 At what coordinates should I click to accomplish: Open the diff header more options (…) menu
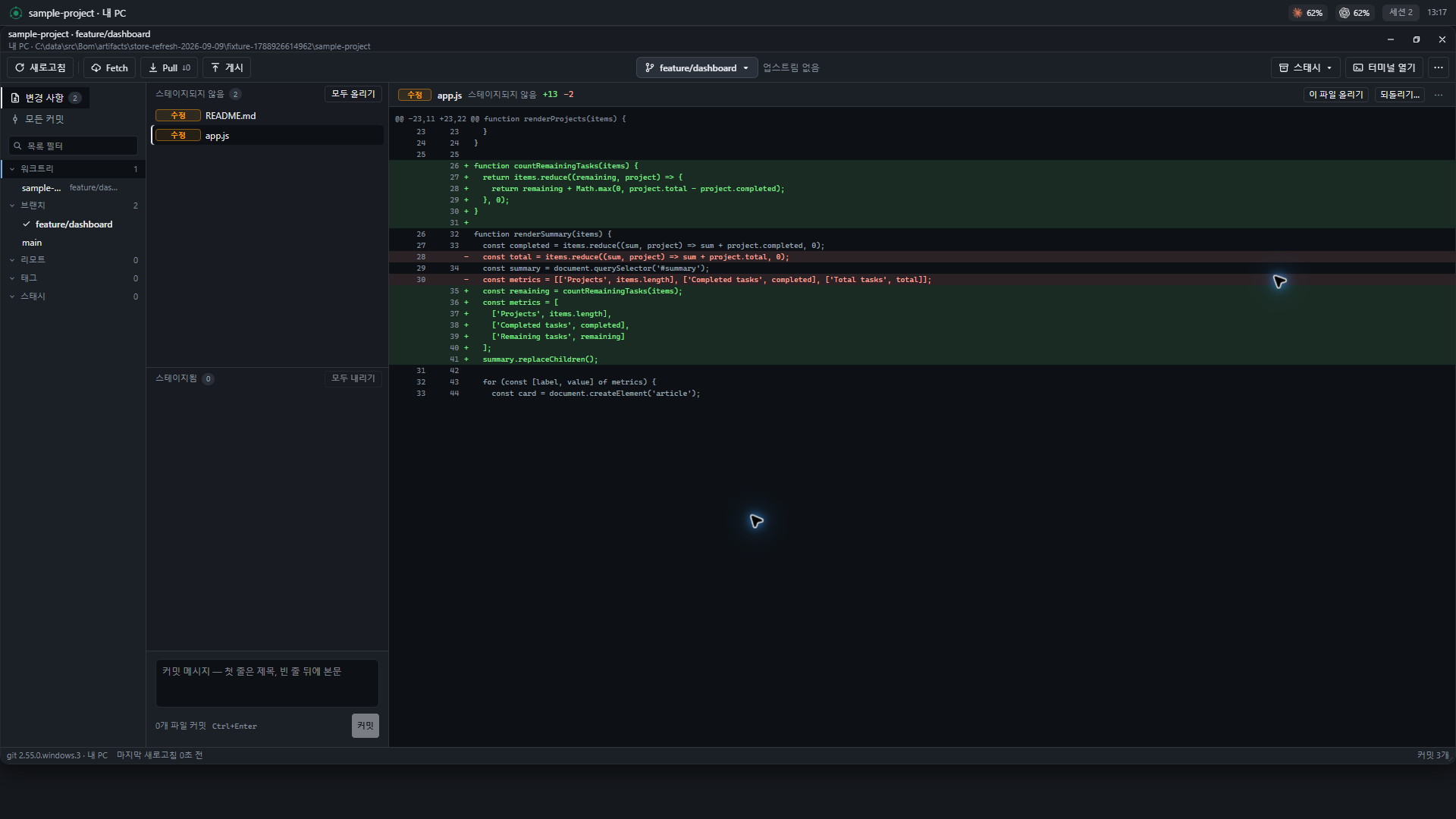coord(1439,95)
